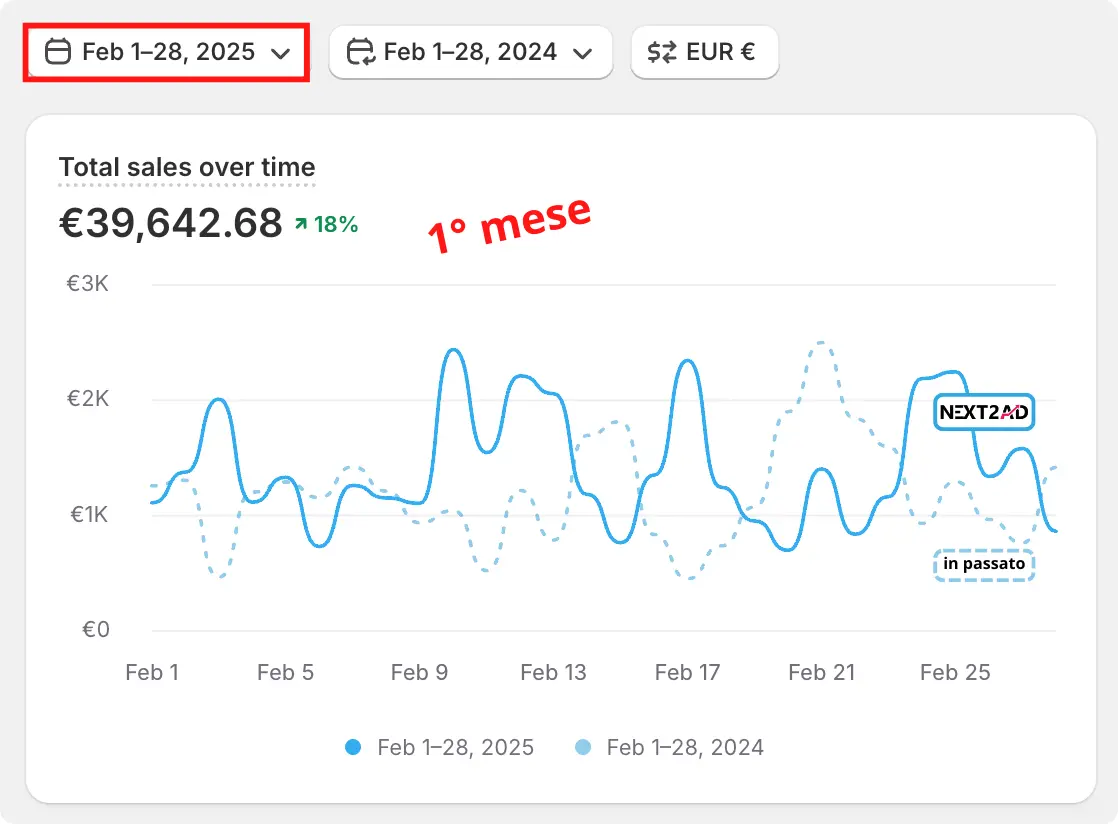The image size is (1118, 824).
Task: Click the dashed 'in passato' label badge
Action: (x=984, y=564)
